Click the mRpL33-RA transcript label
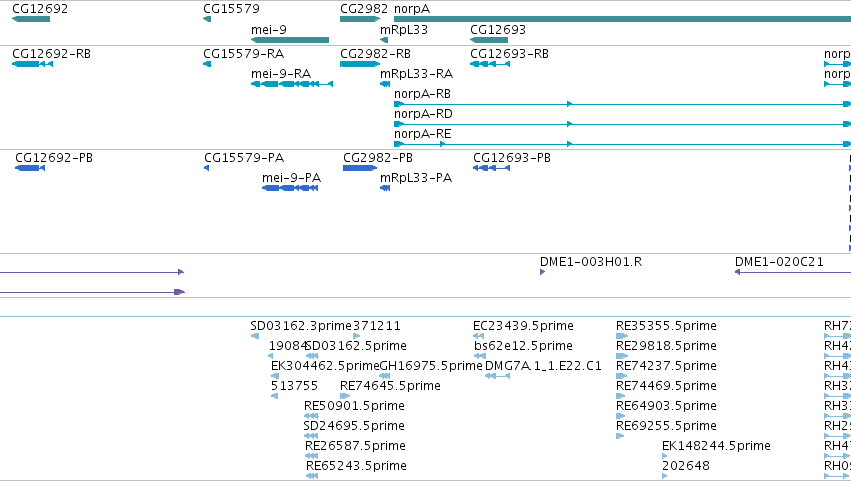Image resolution: width=851 pixels, height=481 pixels. coord(416,74)
